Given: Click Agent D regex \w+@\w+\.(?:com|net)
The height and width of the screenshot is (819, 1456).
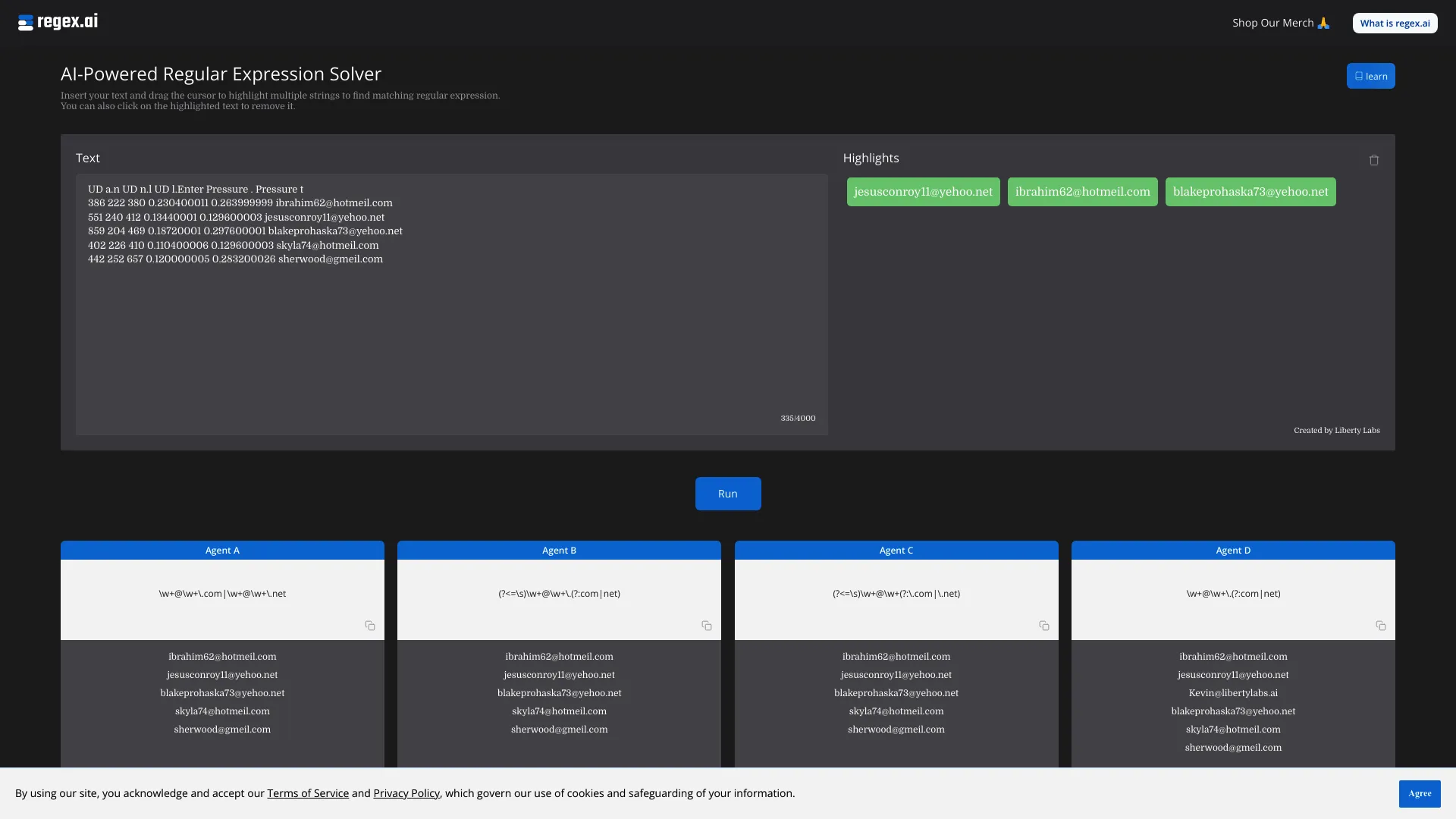Looking at the screenshot, I should (1233, 594).
